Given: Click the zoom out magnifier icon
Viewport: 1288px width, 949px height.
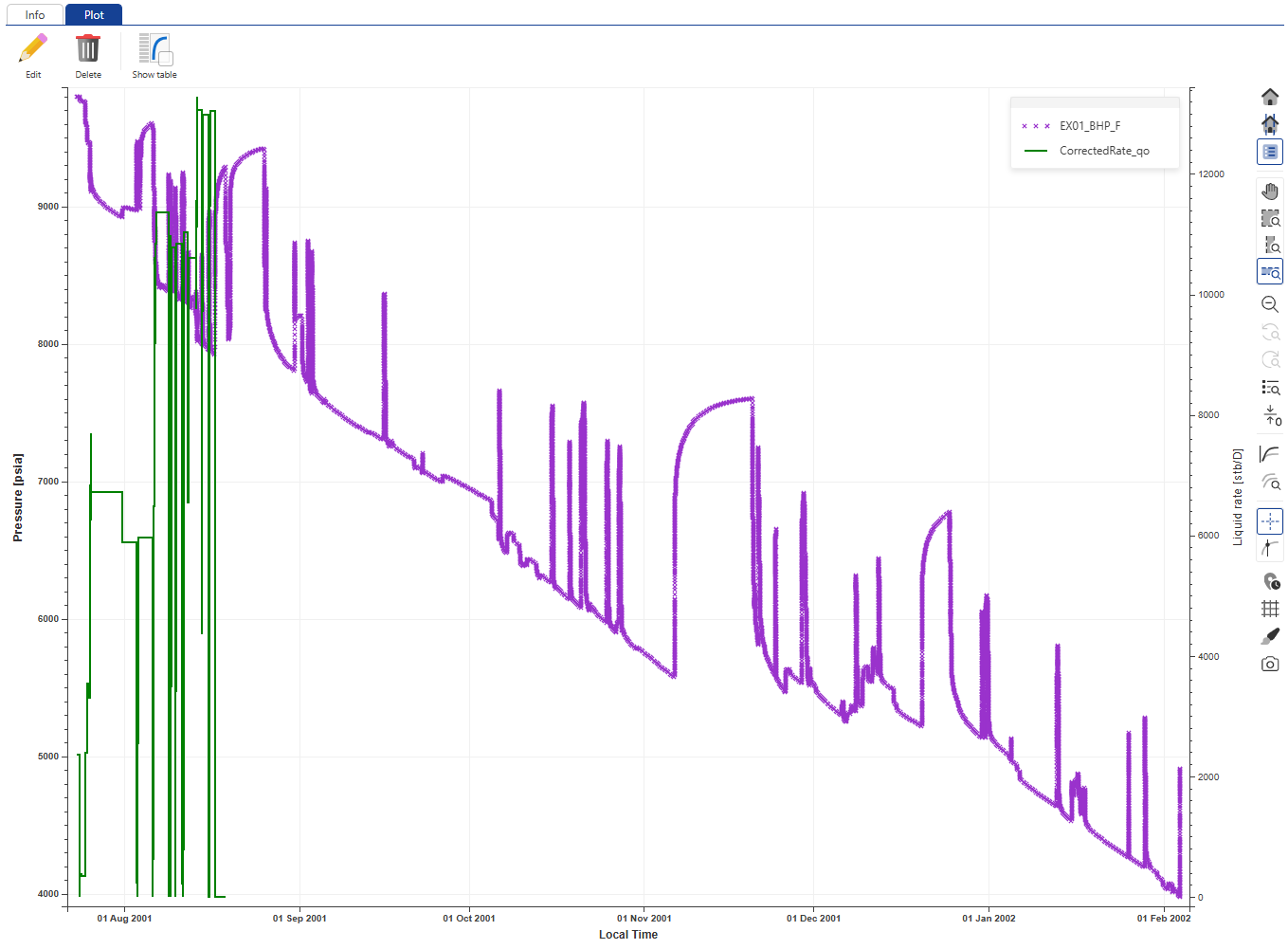Looking at the screenshot, I should pyautogui.click(x=1270, y=304).
